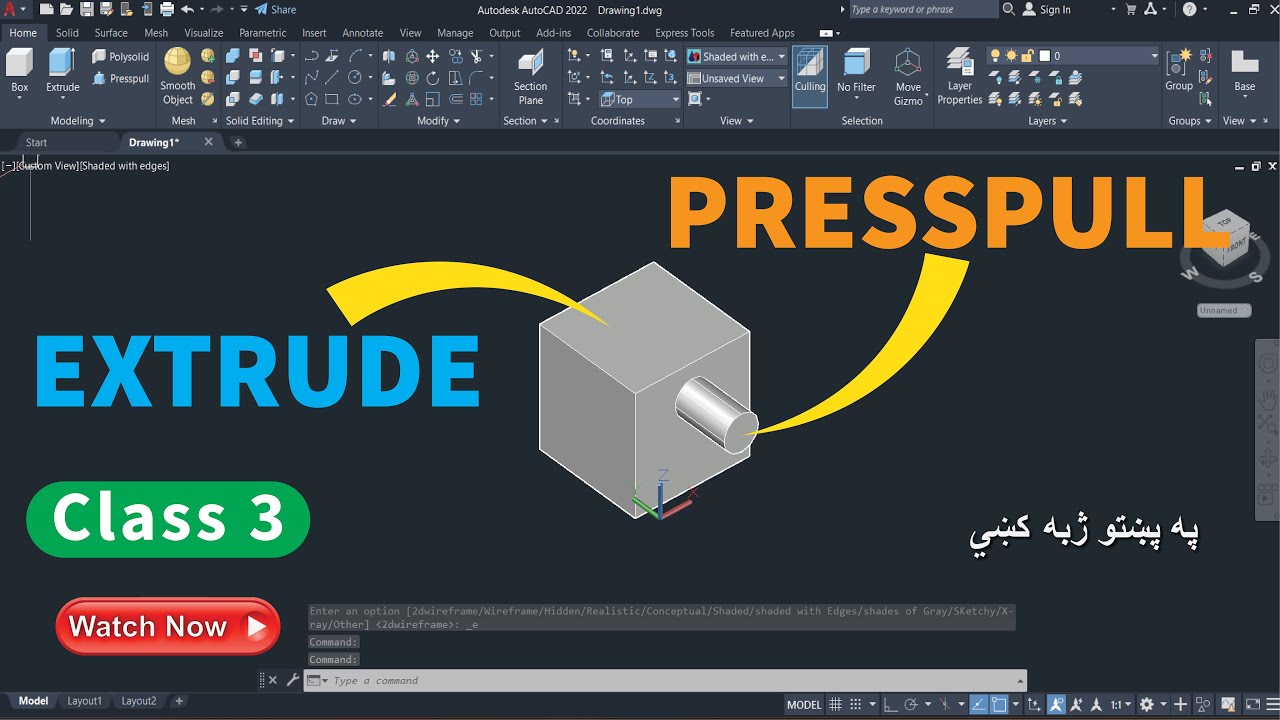Click the Smooth Object mesh tool
The image size is (1280, 720).
click(178, 76)
